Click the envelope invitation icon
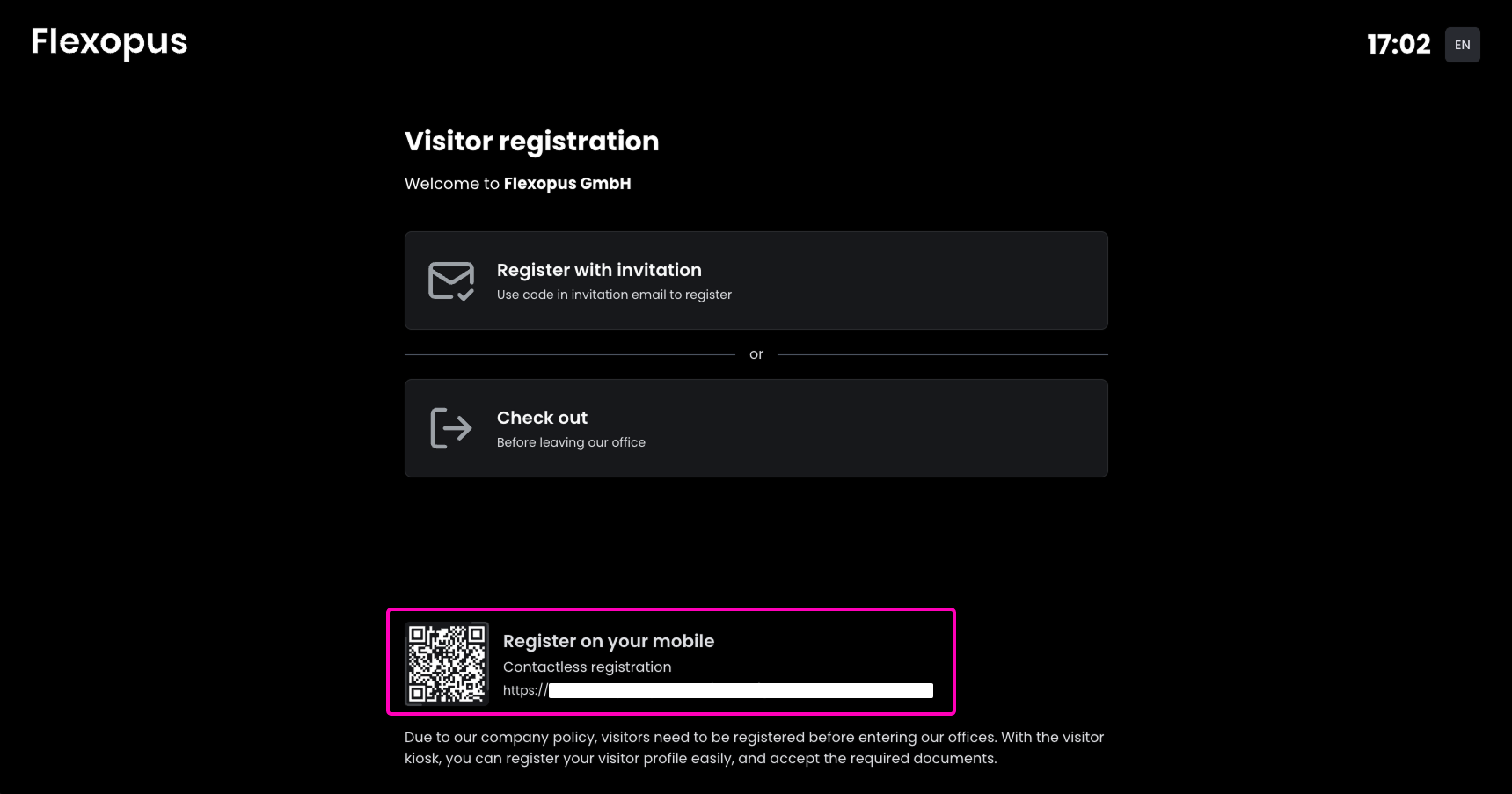This screenshot has height=794, width=1512. [x=451, y=281]
